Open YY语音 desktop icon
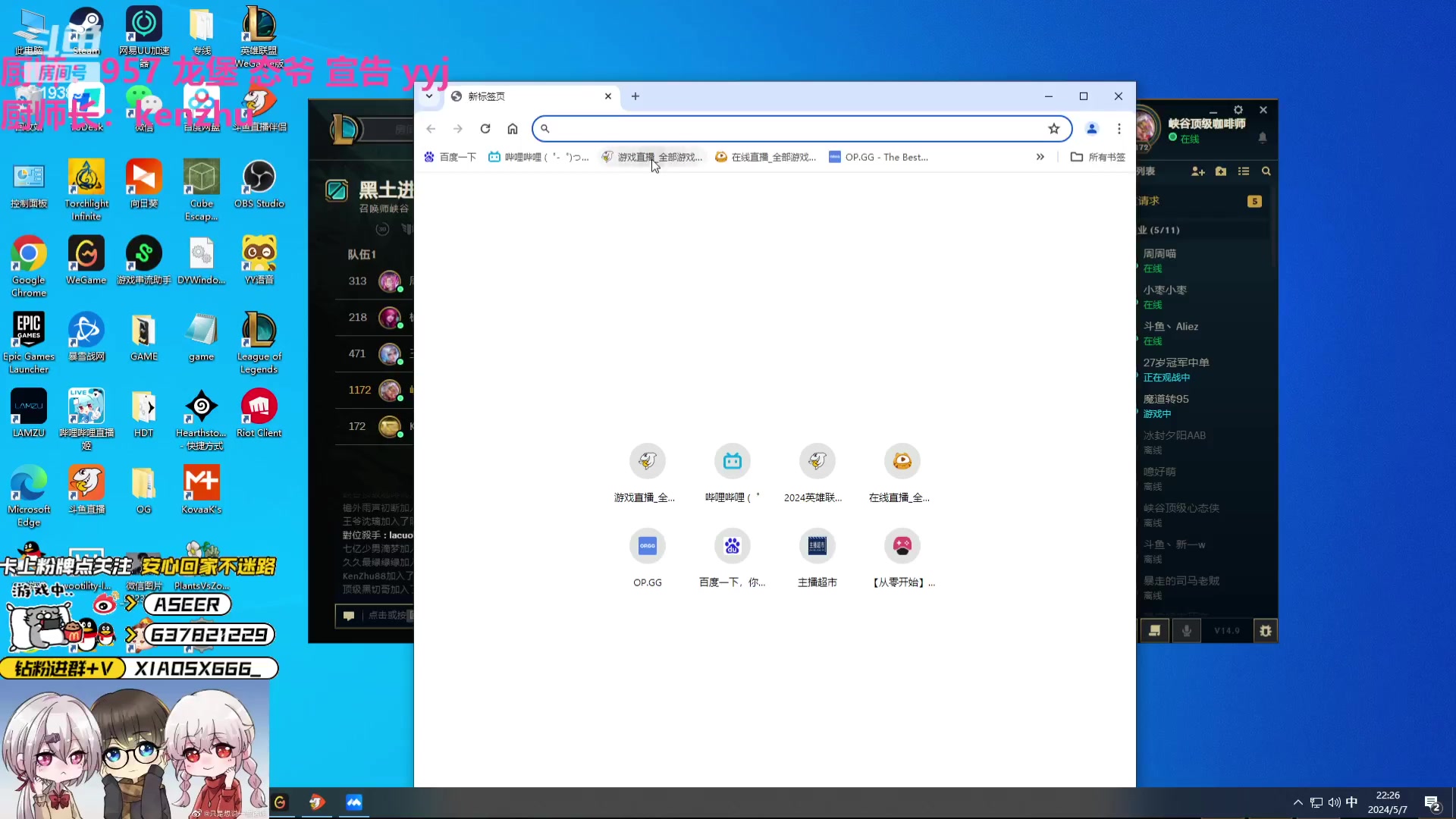 click(259, 260)
